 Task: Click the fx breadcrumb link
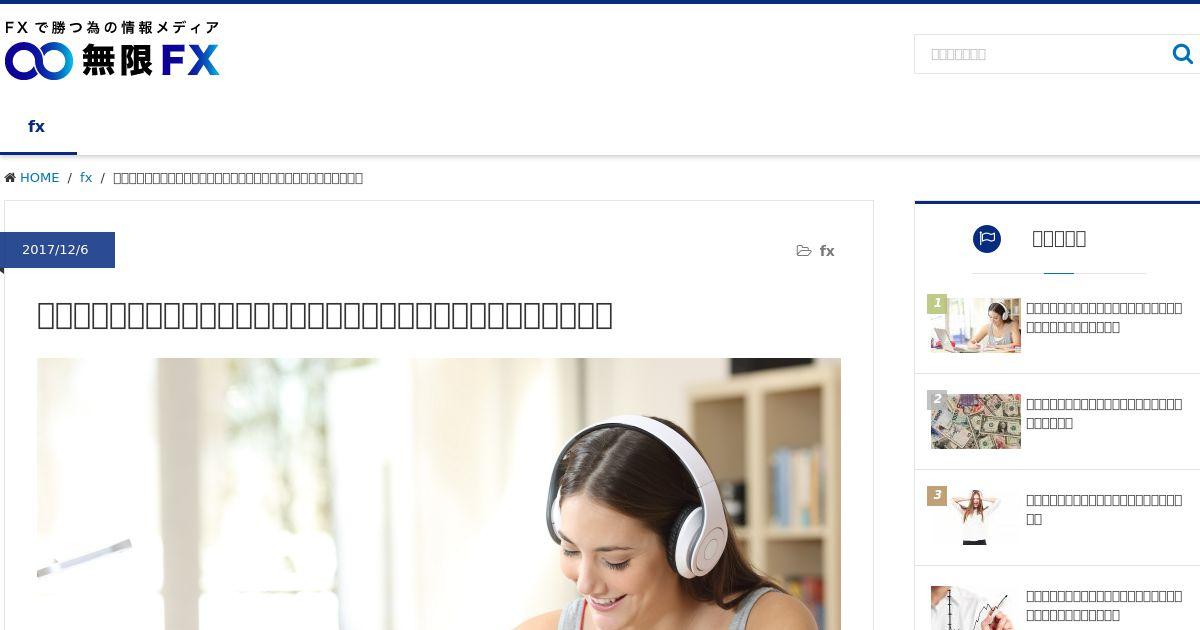coord(86,178)
